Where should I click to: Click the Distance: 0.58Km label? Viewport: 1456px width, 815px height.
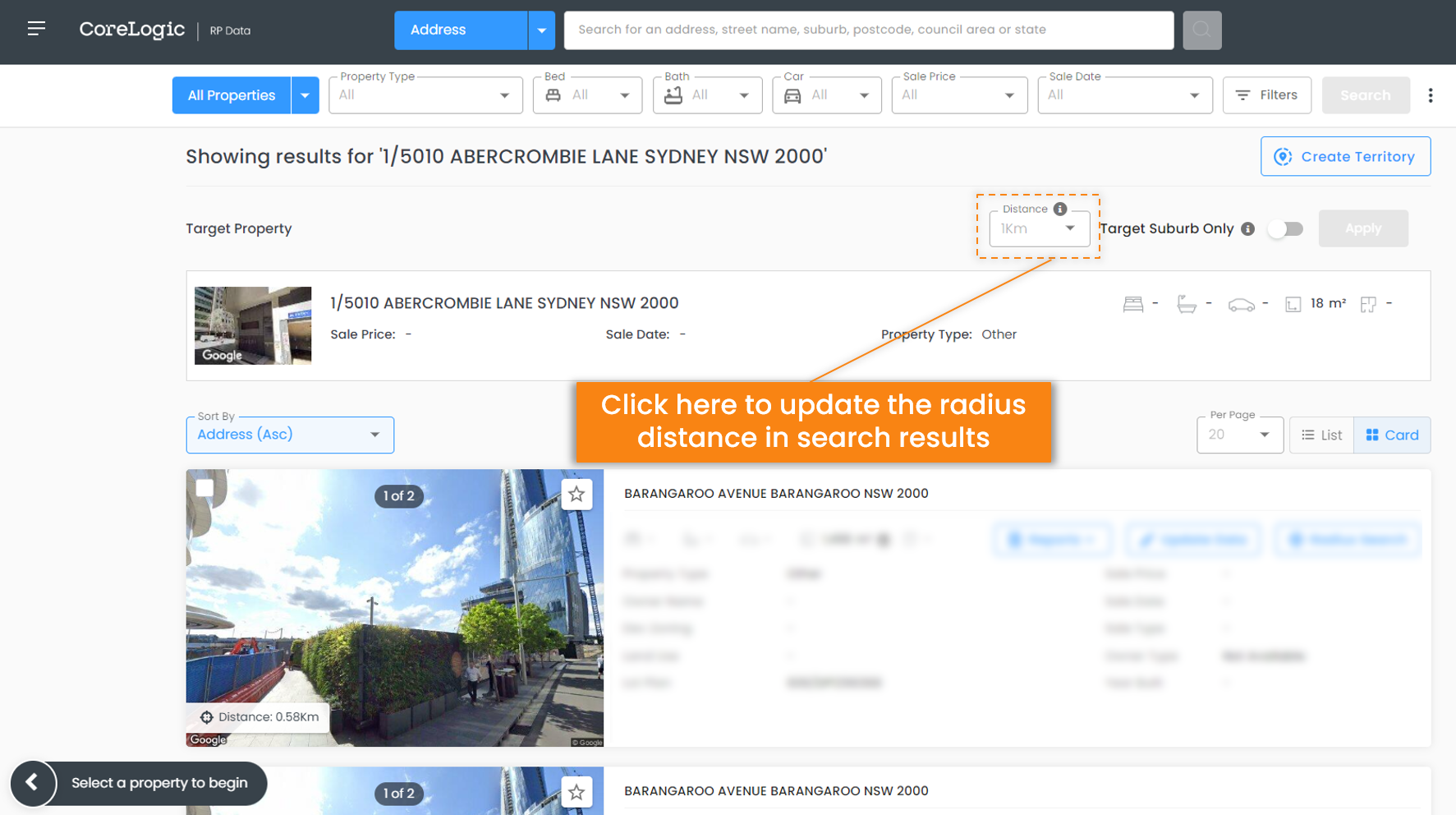[269, 717]
